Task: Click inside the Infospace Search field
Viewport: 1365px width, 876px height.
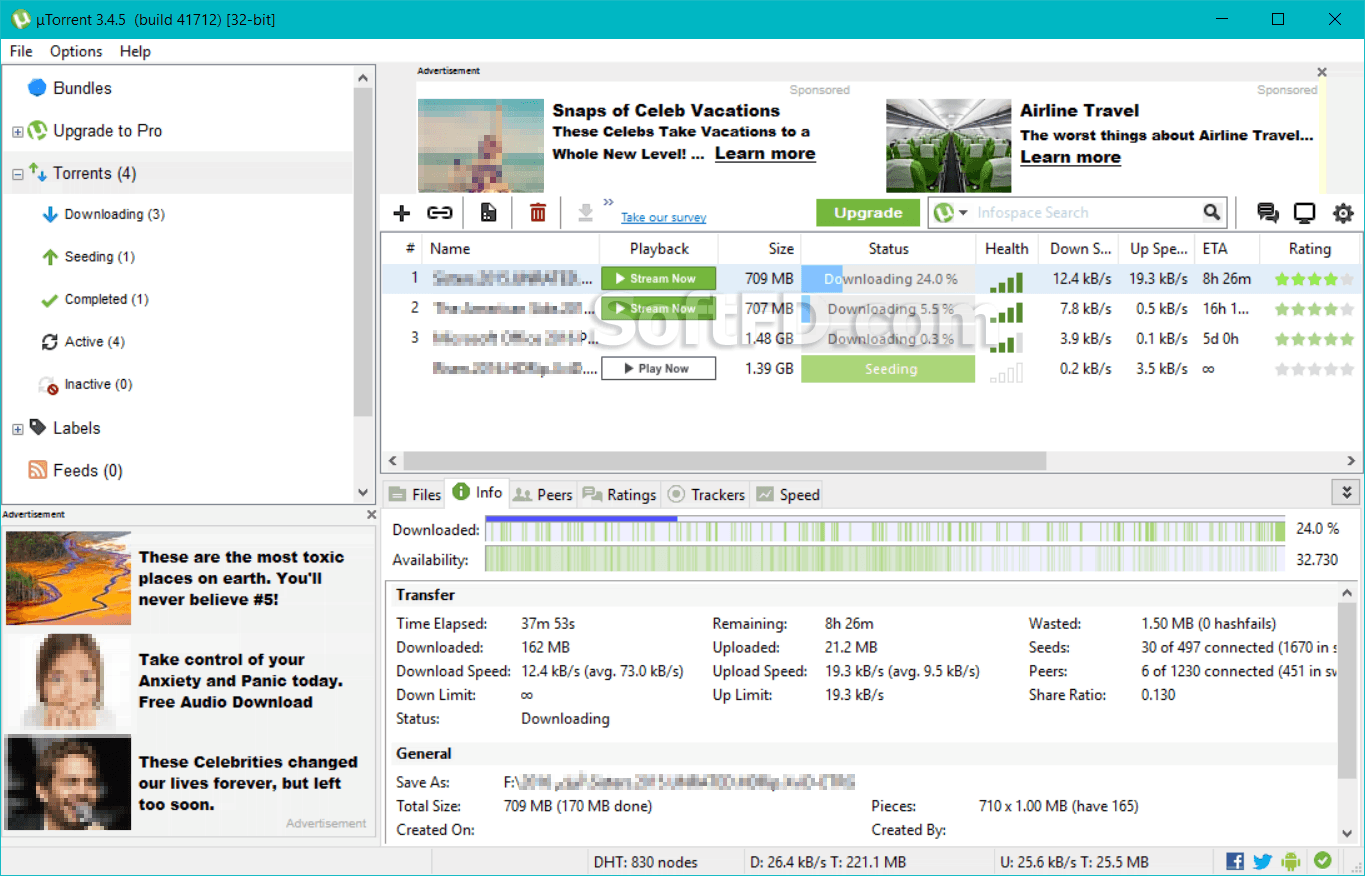Action: click(1086, 212)
